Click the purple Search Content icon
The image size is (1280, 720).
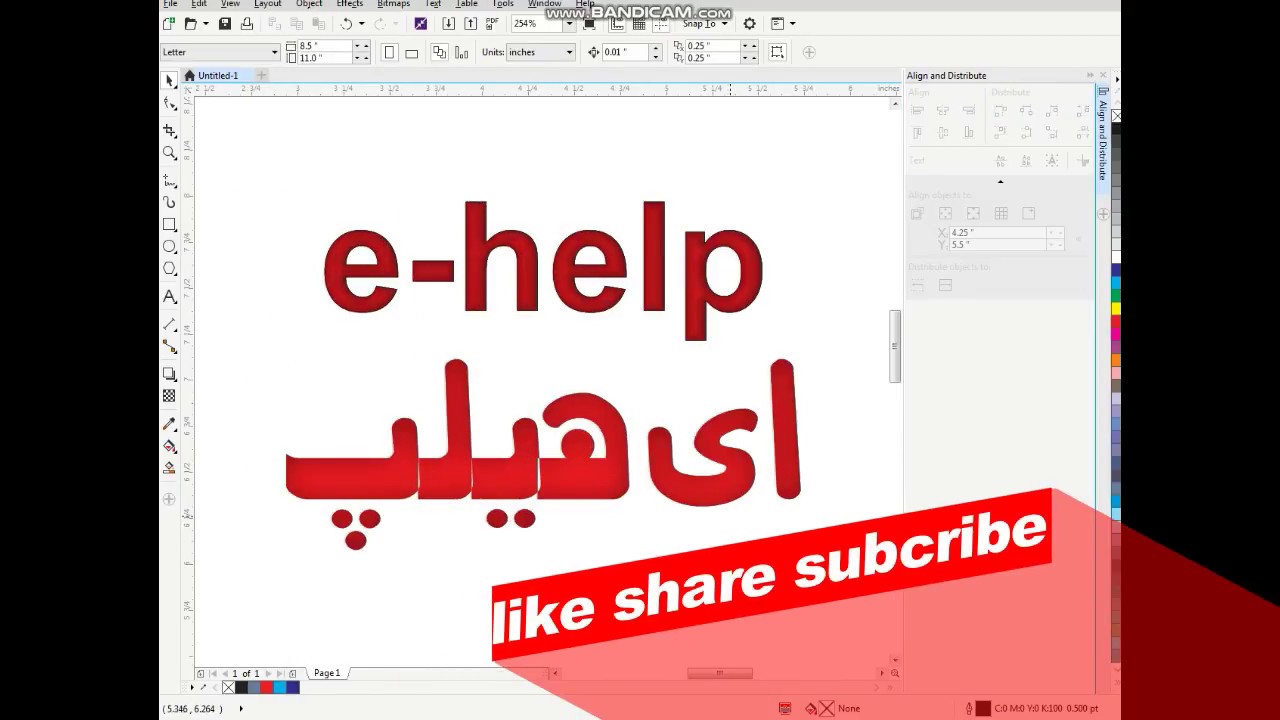pos(420,23)
